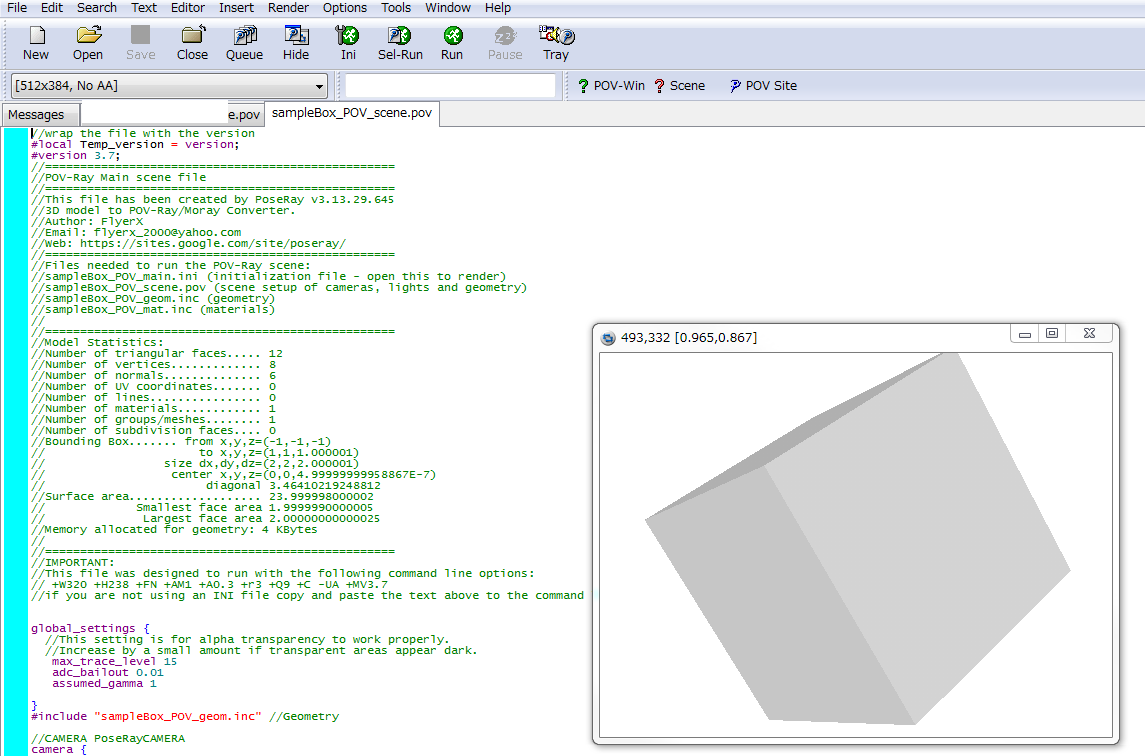Click the '#version 3.7;' line
Screen dimensions: 1145x756
click(76, 156)
